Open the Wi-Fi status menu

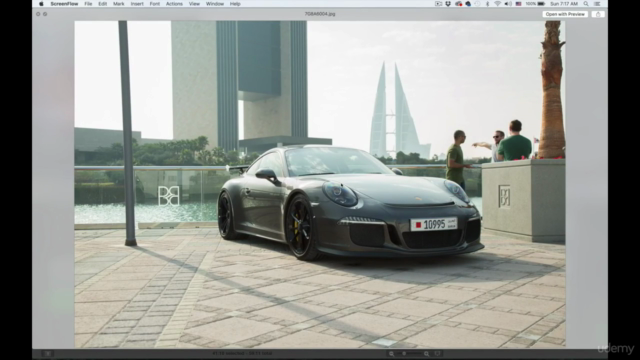pyautogui.click(x=498, y=4)
